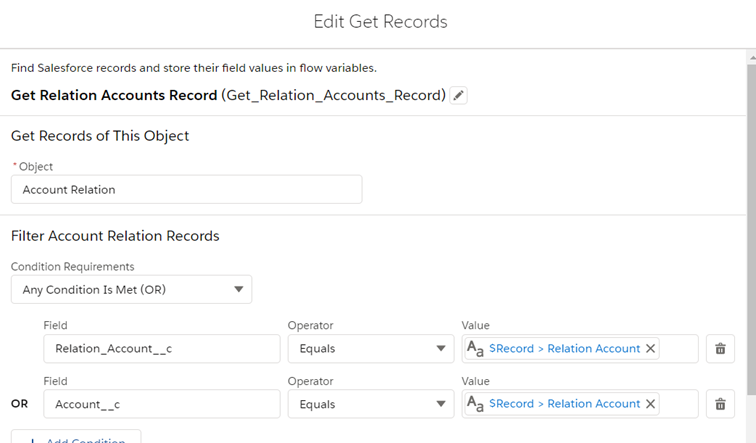Delete the Relation_Account__c condition row with trash icon
Viewport: 756px width, 443px height.
(719, 349)
